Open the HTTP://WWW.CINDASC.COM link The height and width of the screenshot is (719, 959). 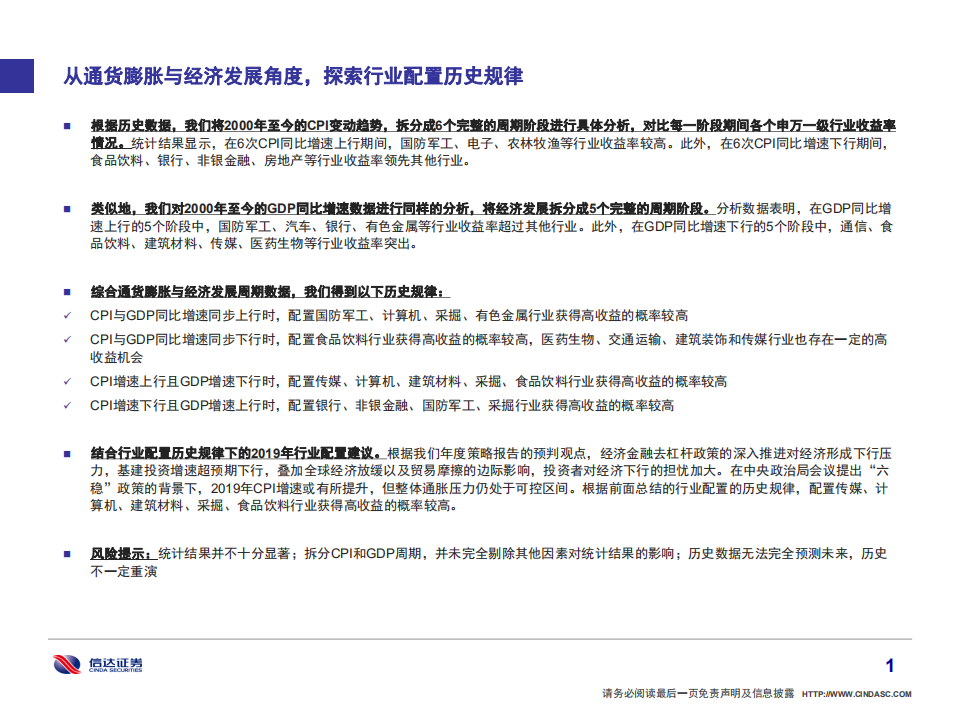click(x=856, y=696)
